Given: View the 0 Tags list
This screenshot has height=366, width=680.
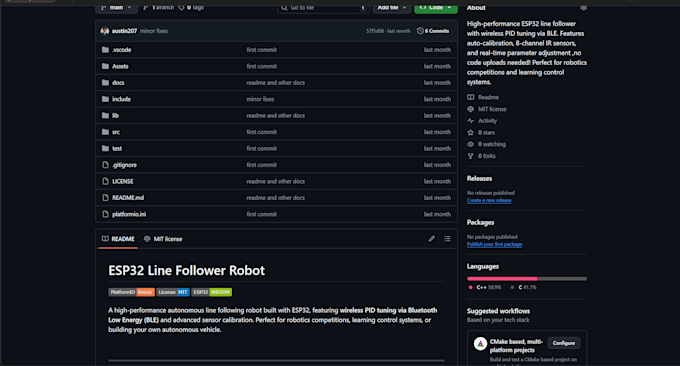Looking at the screenshot, I should click(191, 7).
